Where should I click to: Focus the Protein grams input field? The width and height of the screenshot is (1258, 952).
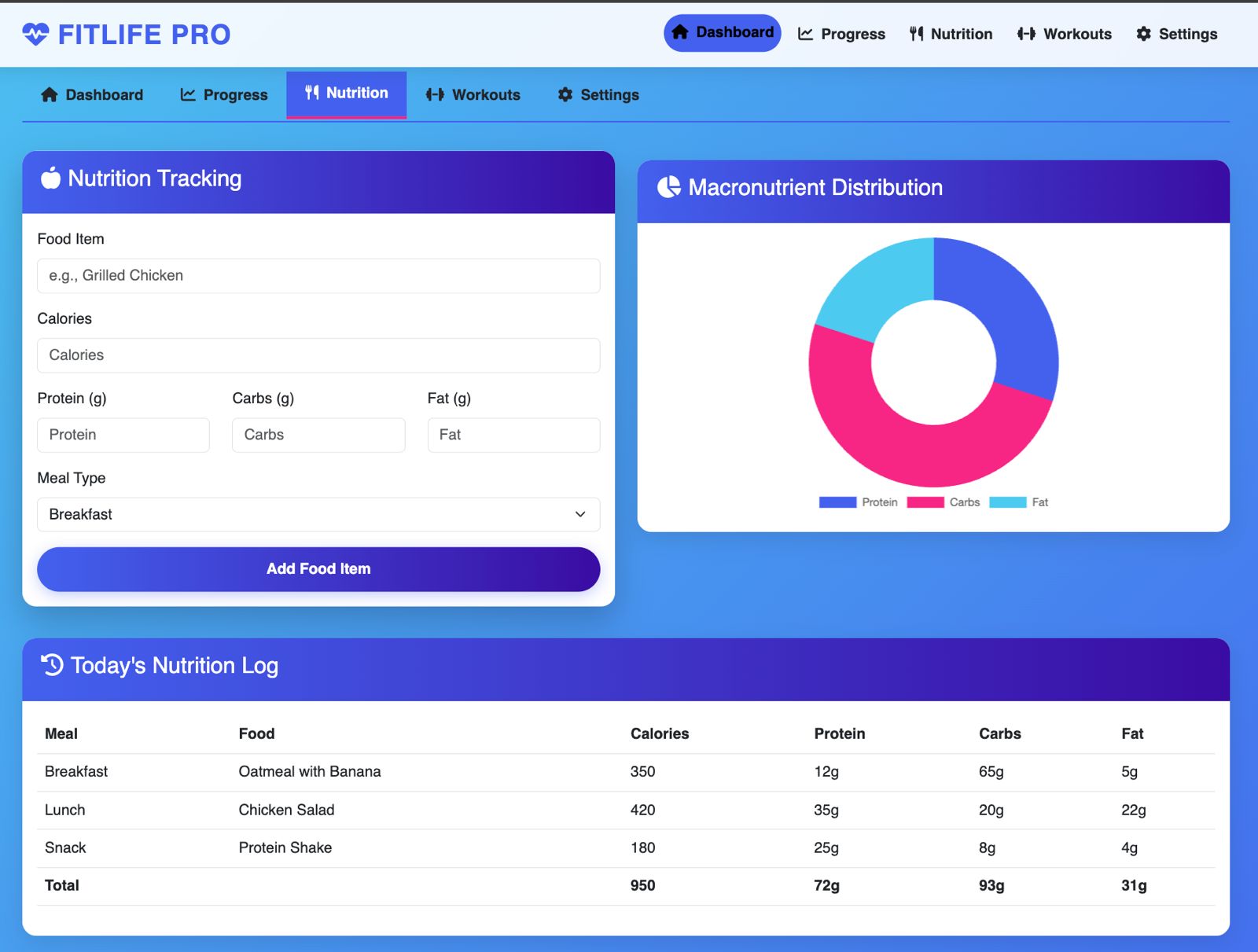123,435
